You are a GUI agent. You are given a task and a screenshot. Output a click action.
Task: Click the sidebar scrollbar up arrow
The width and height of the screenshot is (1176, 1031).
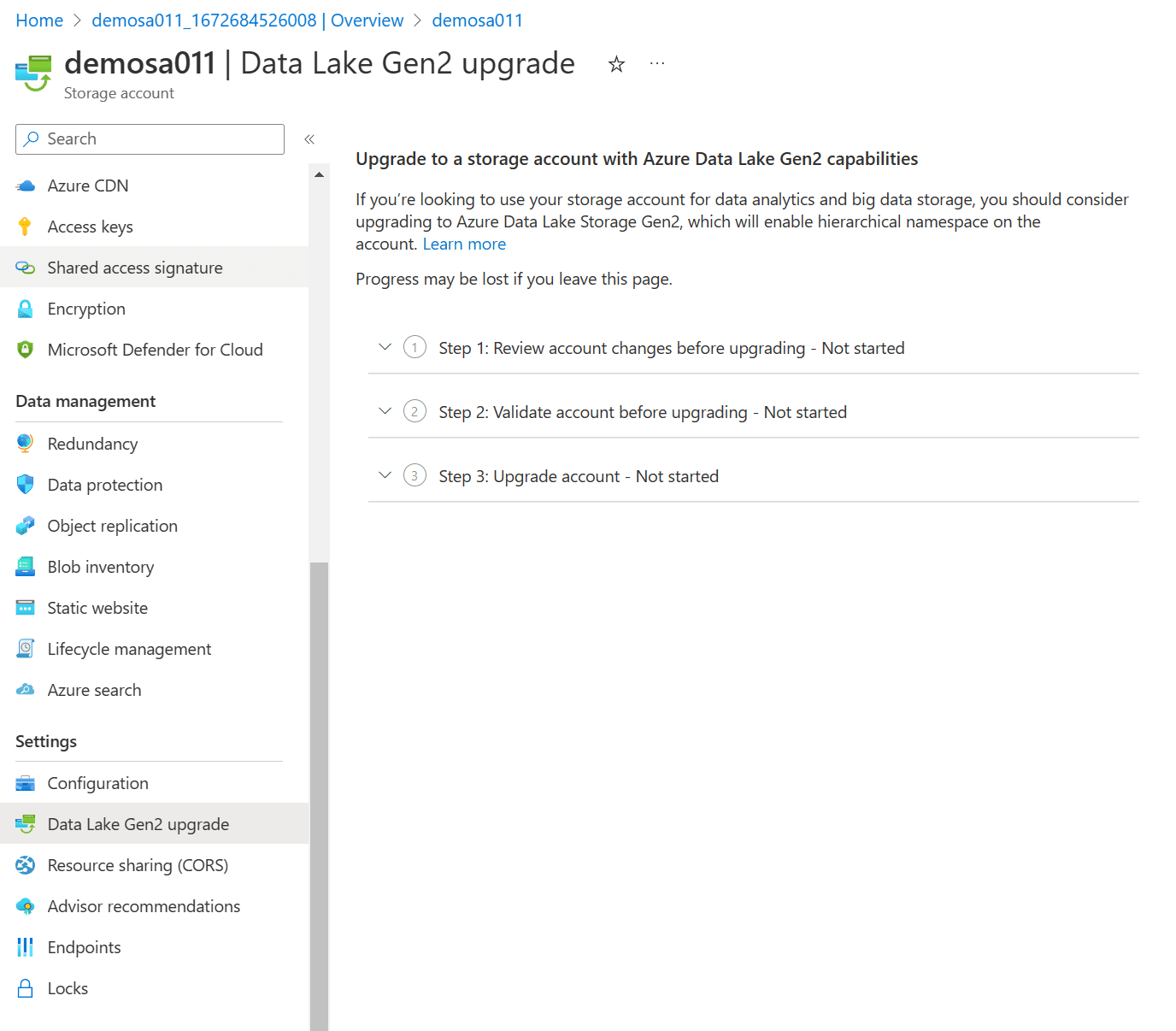click(x=319, y=174)
